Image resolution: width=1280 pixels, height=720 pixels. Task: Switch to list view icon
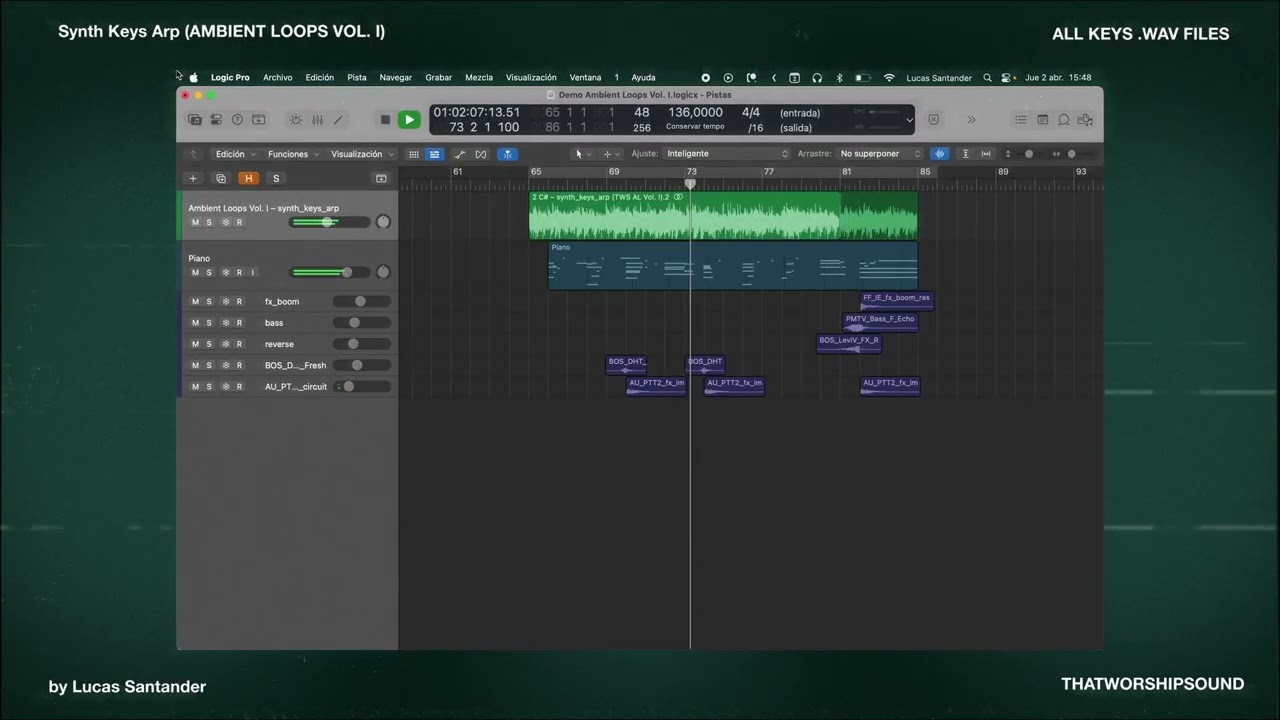point(434,154)
